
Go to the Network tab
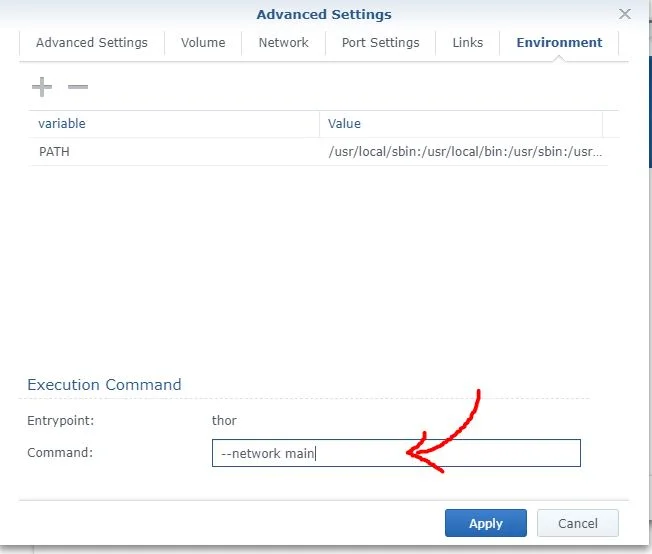point(283,43)
